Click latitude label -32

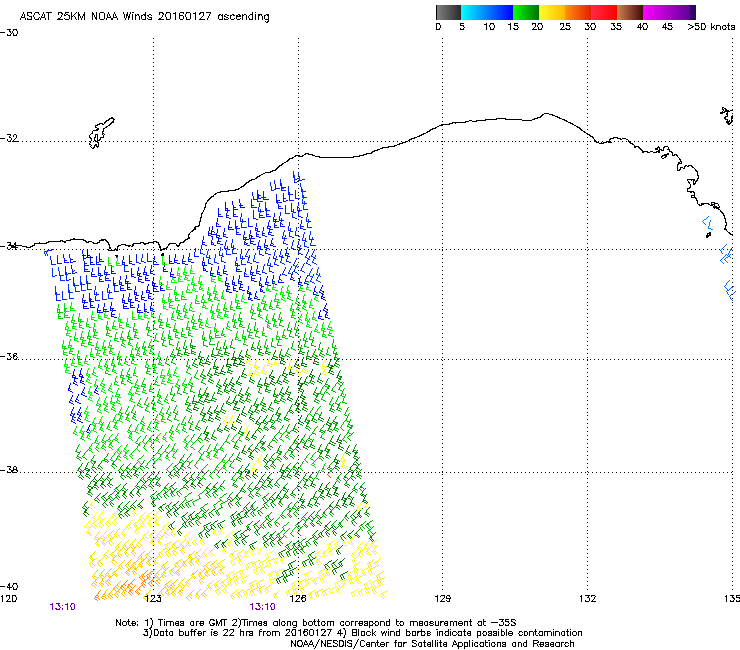click(9, 138)
